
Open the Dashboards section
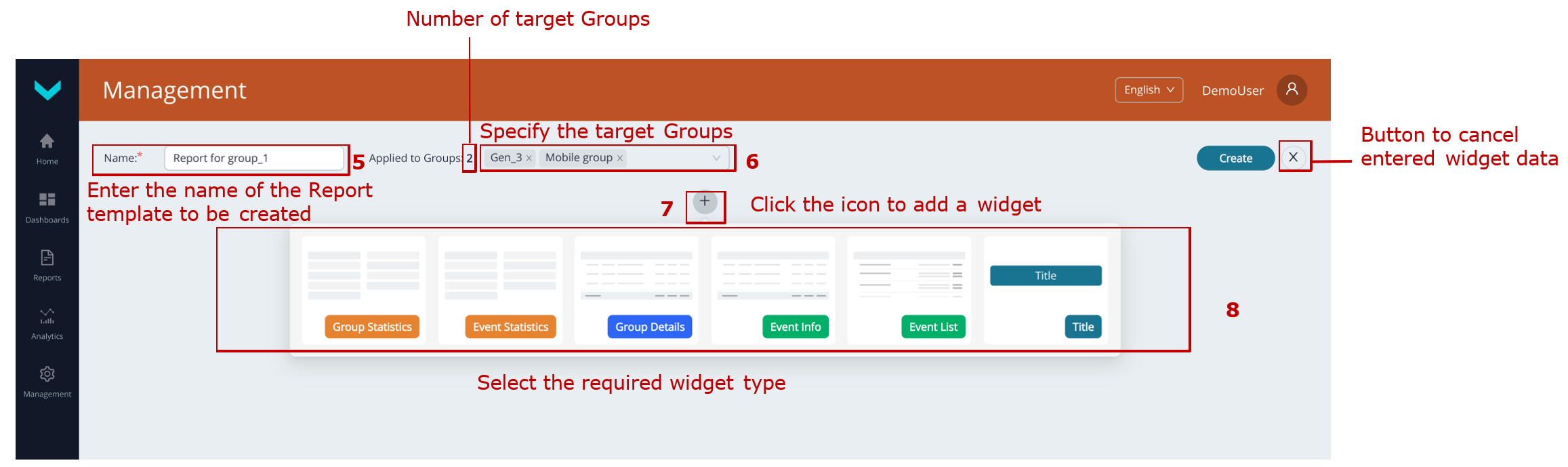(47, 207)
